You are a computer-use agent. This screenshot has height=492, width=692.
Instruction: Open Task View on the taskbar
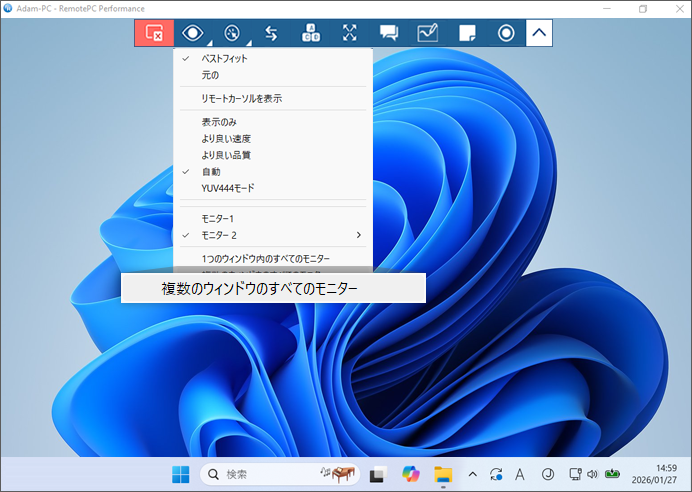coord(377,475)
